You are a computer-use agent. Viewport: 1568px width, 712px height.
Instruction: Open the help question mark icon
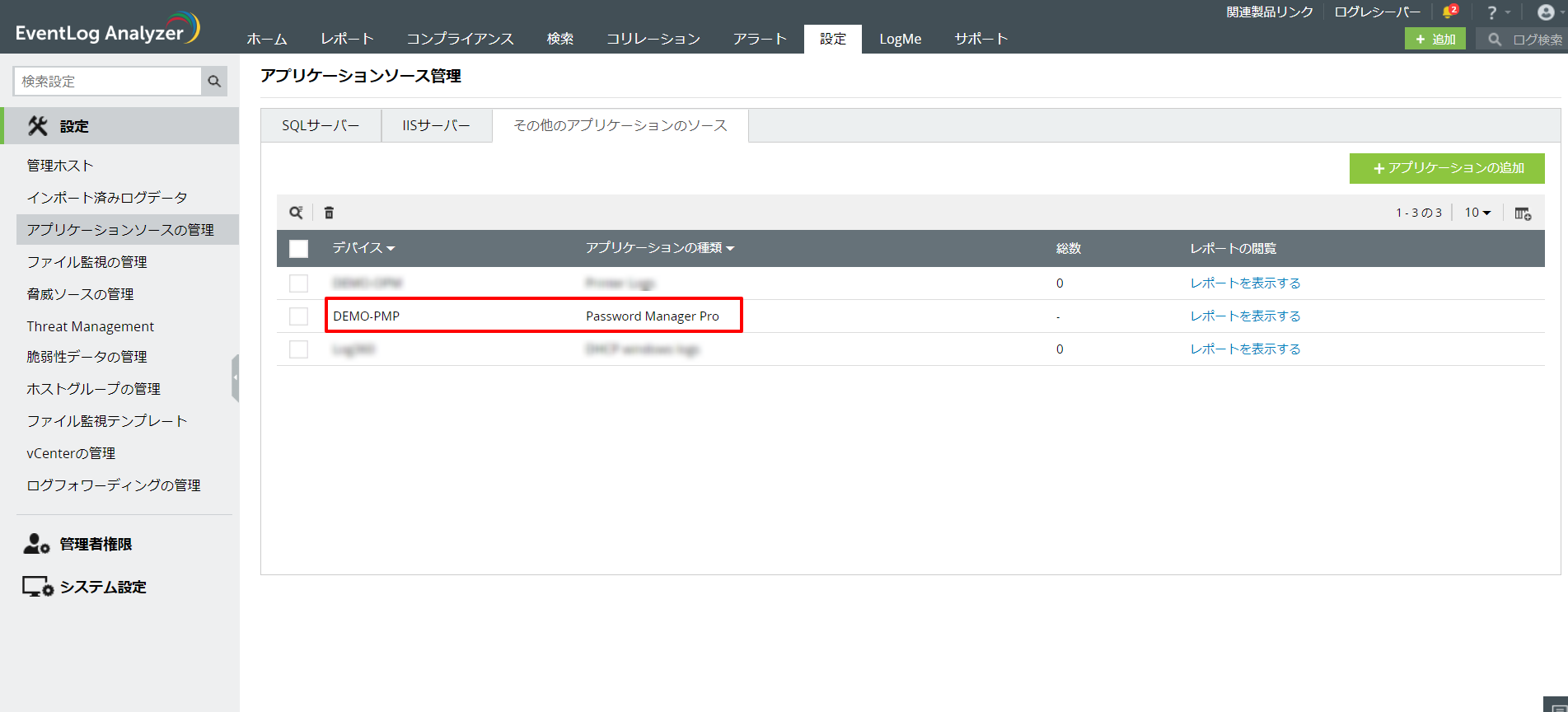[1491, 12]
